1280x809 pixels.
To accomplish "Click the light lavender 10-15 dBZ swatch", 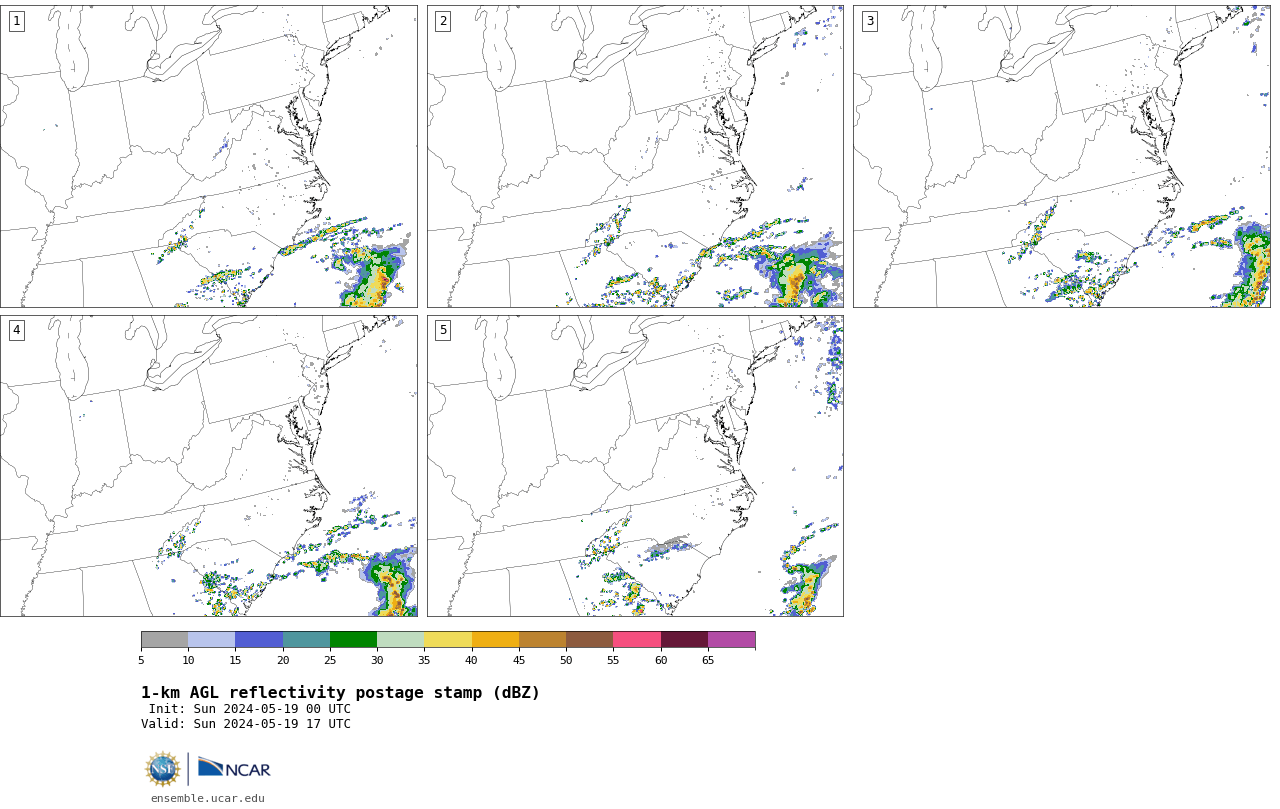I will point(211,640).
